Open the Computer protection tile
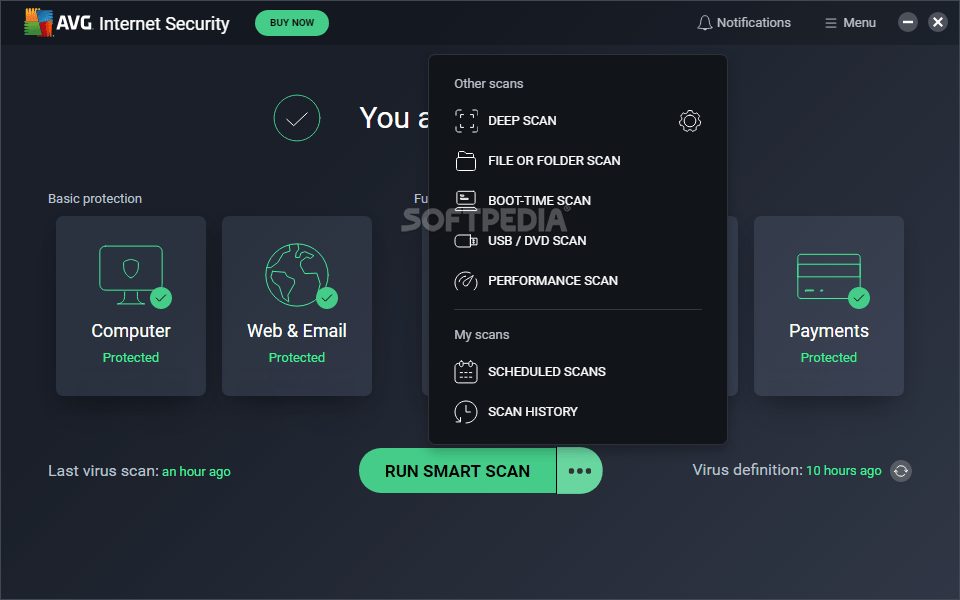The width and height of the screenshot is (960, 600). click(x=131, y=306)
